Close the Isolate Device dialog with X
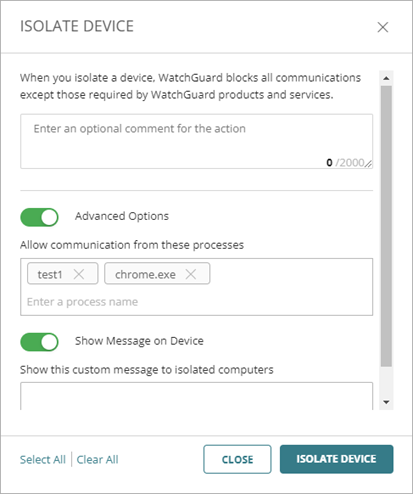 coord(383,27)
